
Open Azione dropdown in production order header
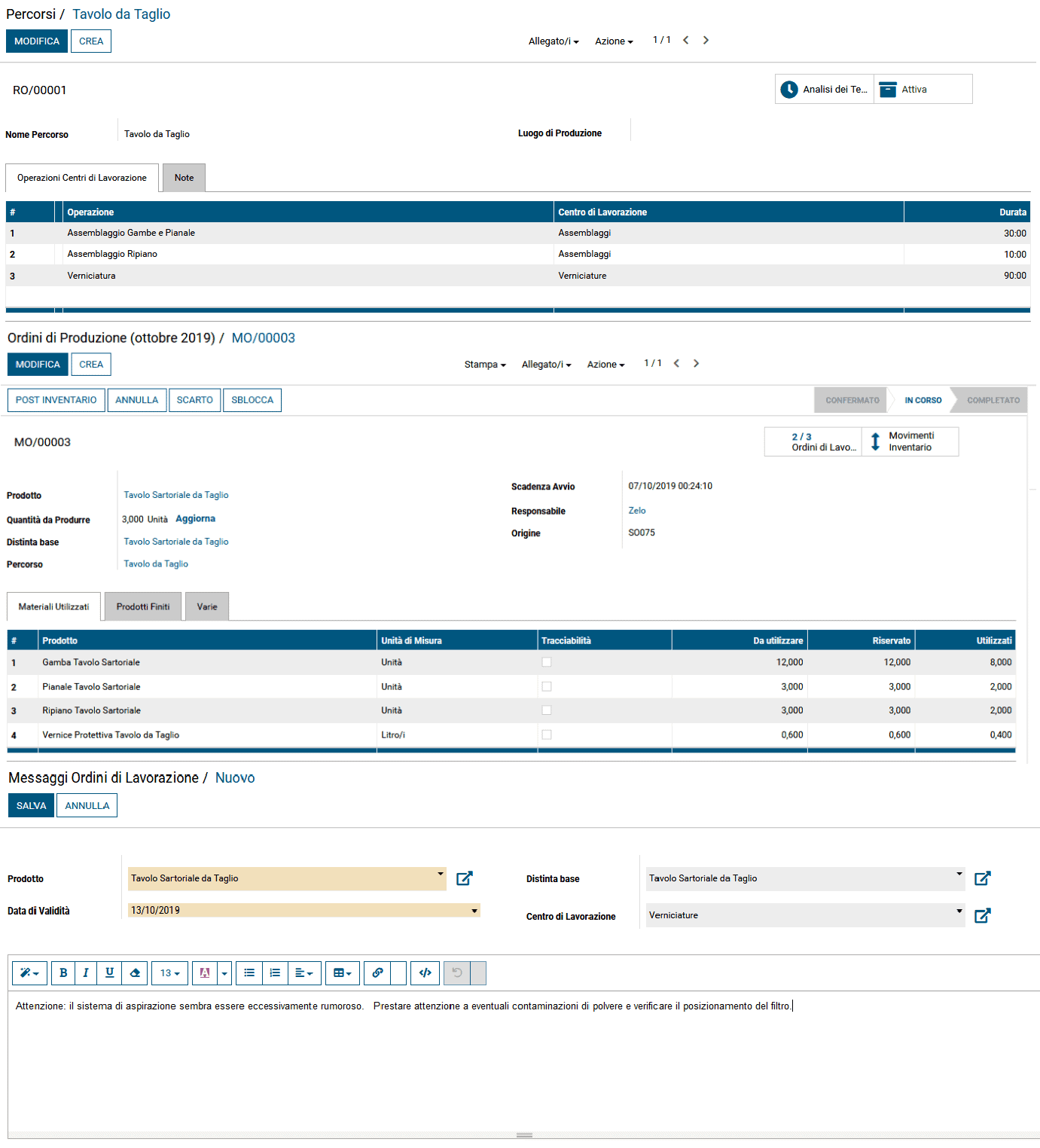tap(606, 365)
